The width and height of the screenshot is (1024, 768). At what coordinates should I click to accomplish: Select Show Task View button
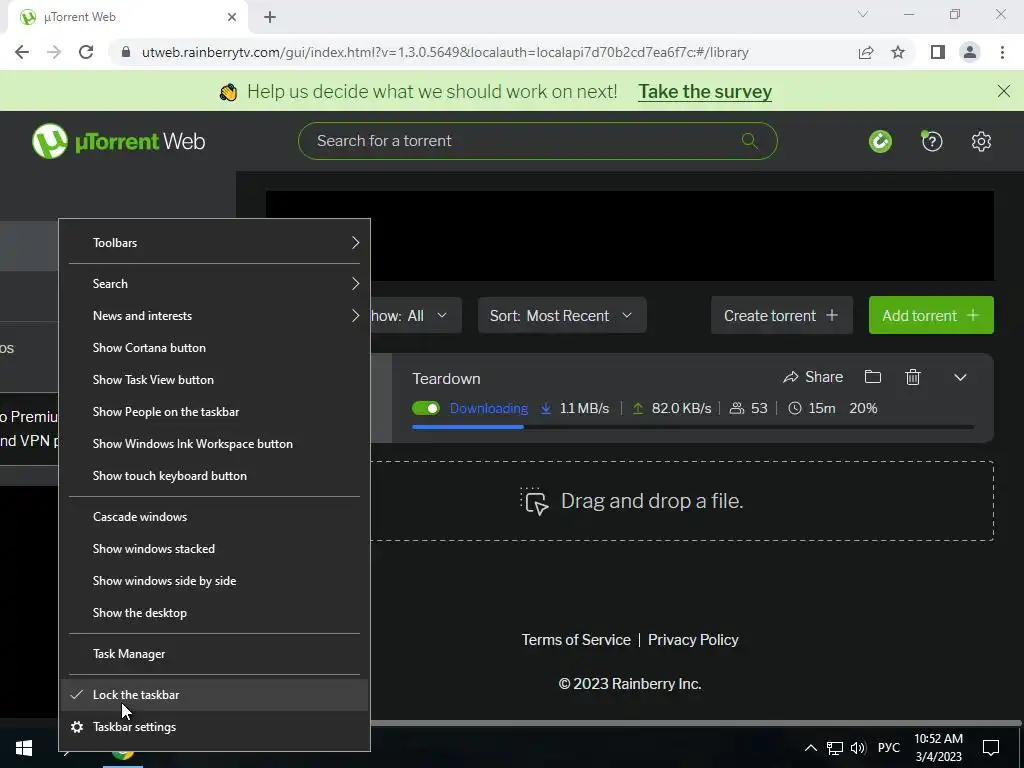[214, 380]
